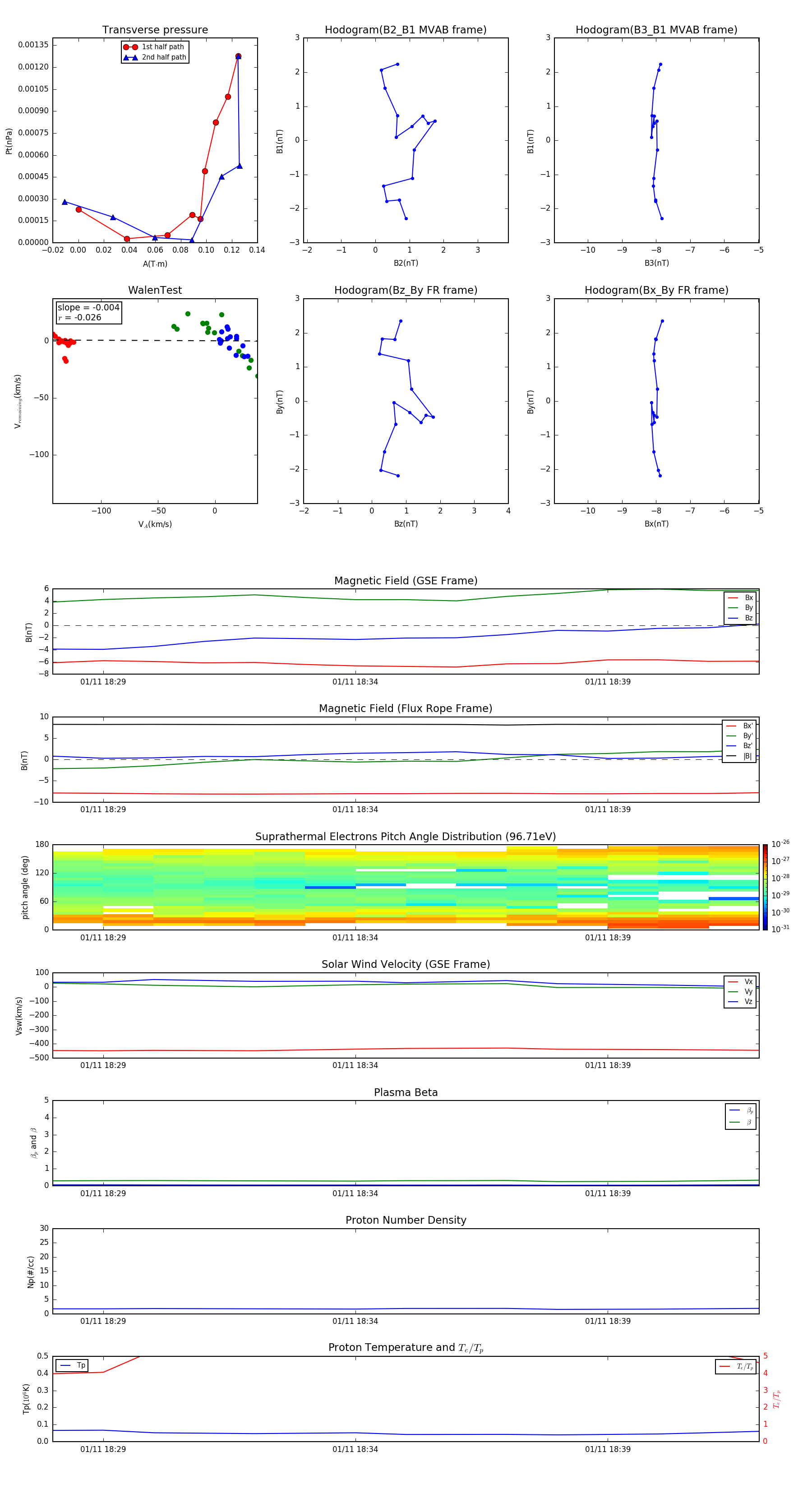This screenshot has height=1489, width=812.
Task: Select the Bx' legend entry in Flux Rope Frame
Action: 739,726
